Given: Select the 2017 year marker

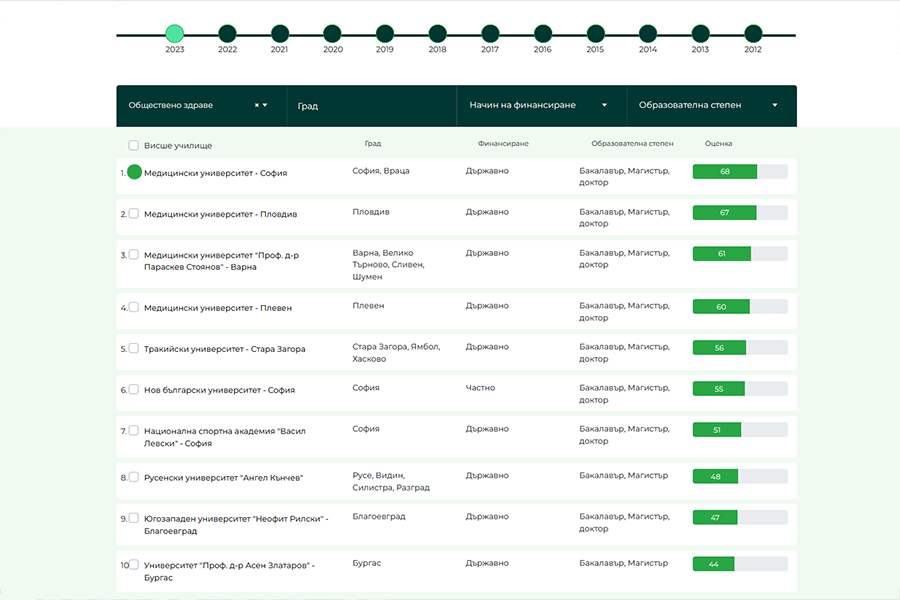Looking at the screenshot, I should 490,34.
